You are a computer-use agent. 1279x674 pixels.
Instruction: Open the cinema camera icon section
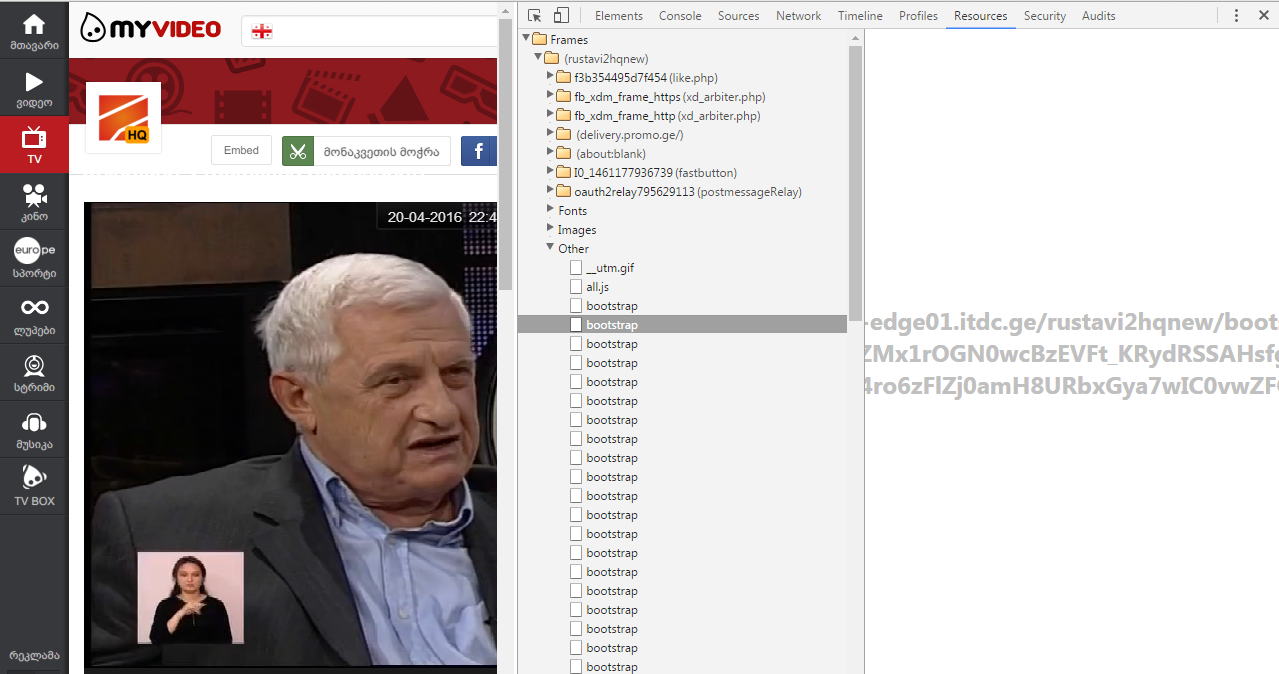34,195
